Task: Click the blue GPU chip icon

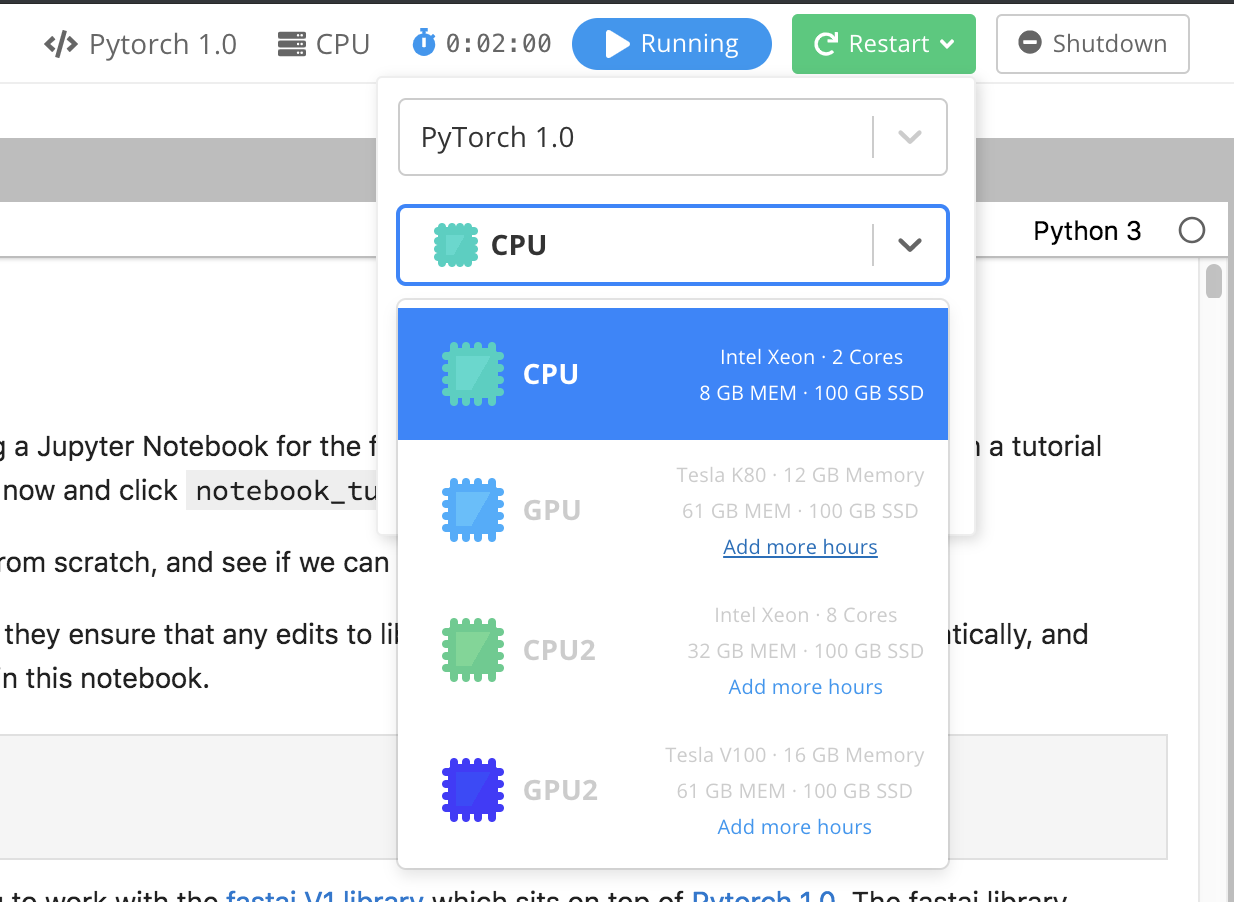Action: click(x=473, y=510)
